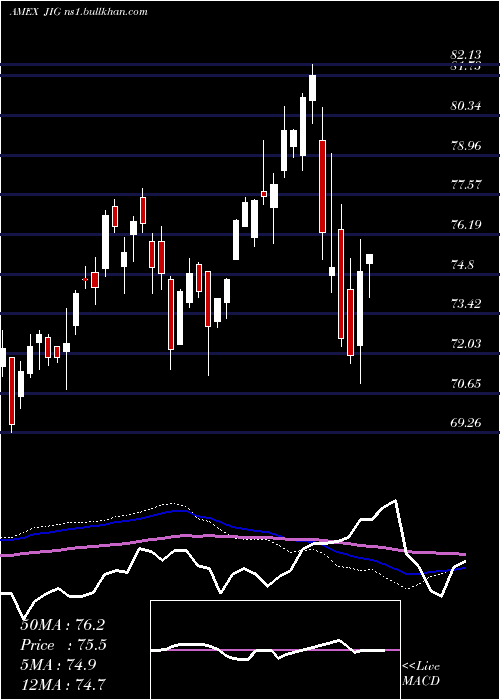Viewport: 500px width, 700px height.
Task: Click the 50MA : 76.2 readout
Action: [62, 625]
